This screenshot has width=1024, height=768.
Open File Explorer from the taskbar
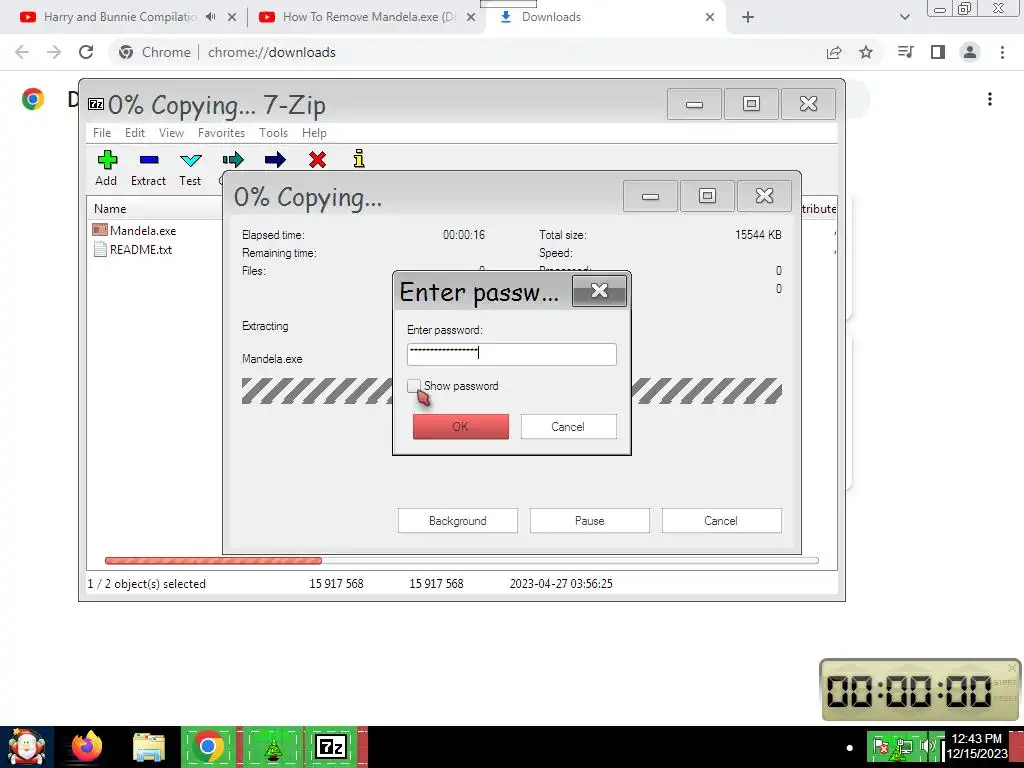pyautogui.click(x=149, y=747)
